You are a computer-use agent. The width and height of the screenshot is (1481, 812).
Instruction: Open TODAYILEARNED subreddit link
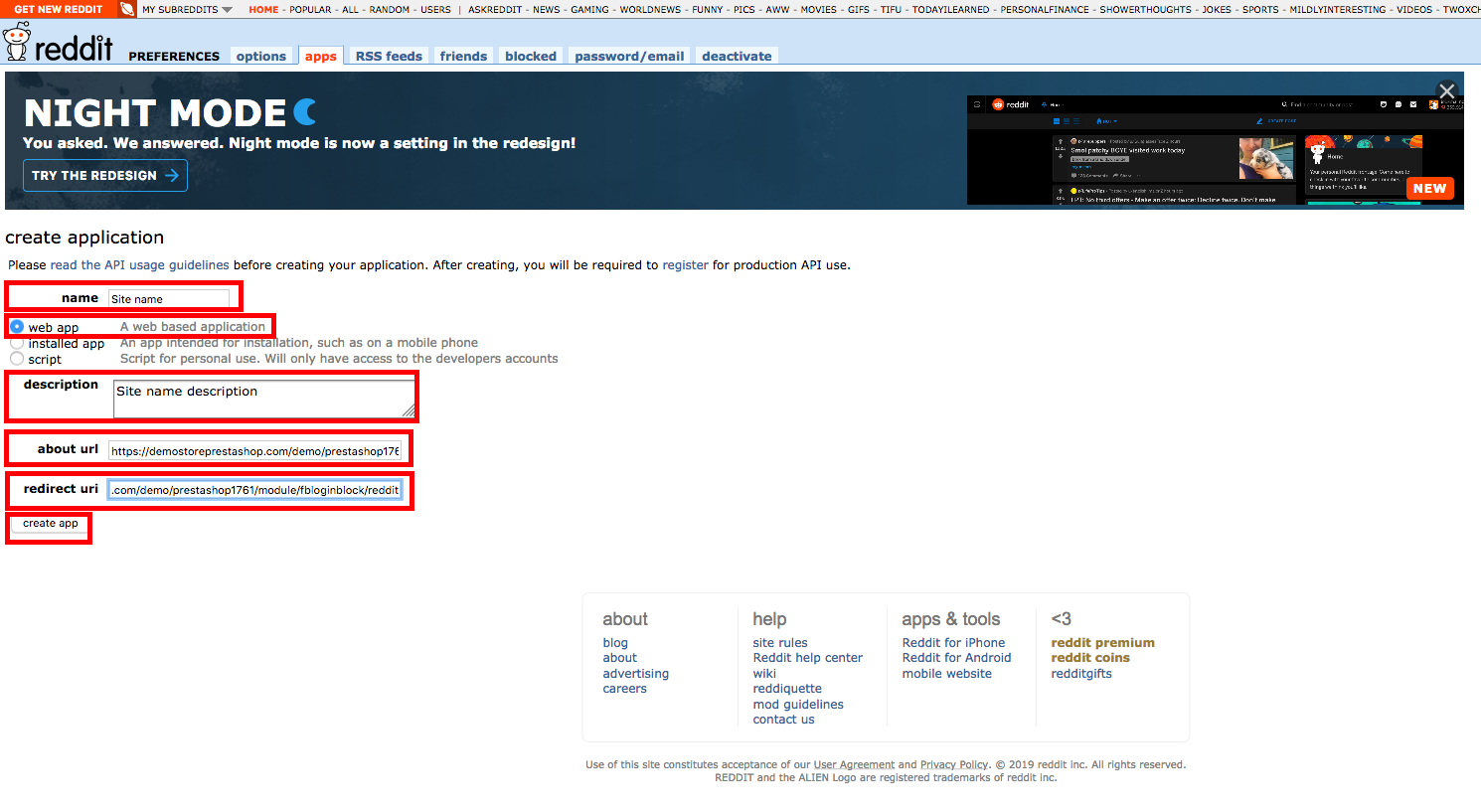[950, 9]
